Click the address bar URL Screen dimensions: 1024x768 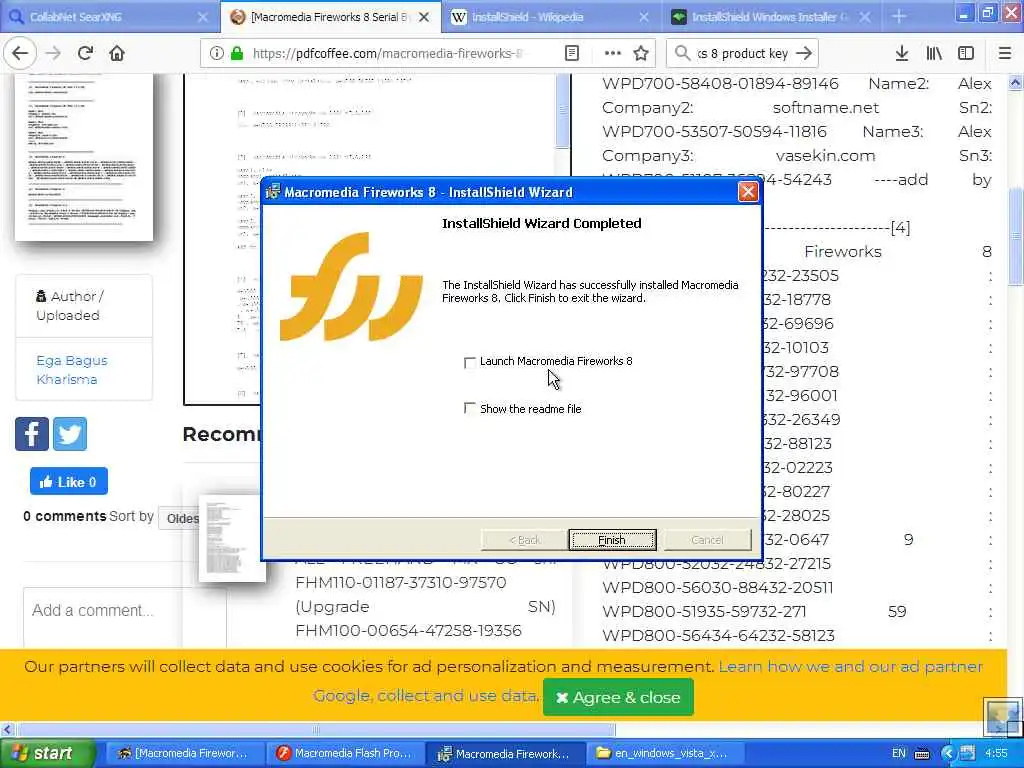pos(388,54)
